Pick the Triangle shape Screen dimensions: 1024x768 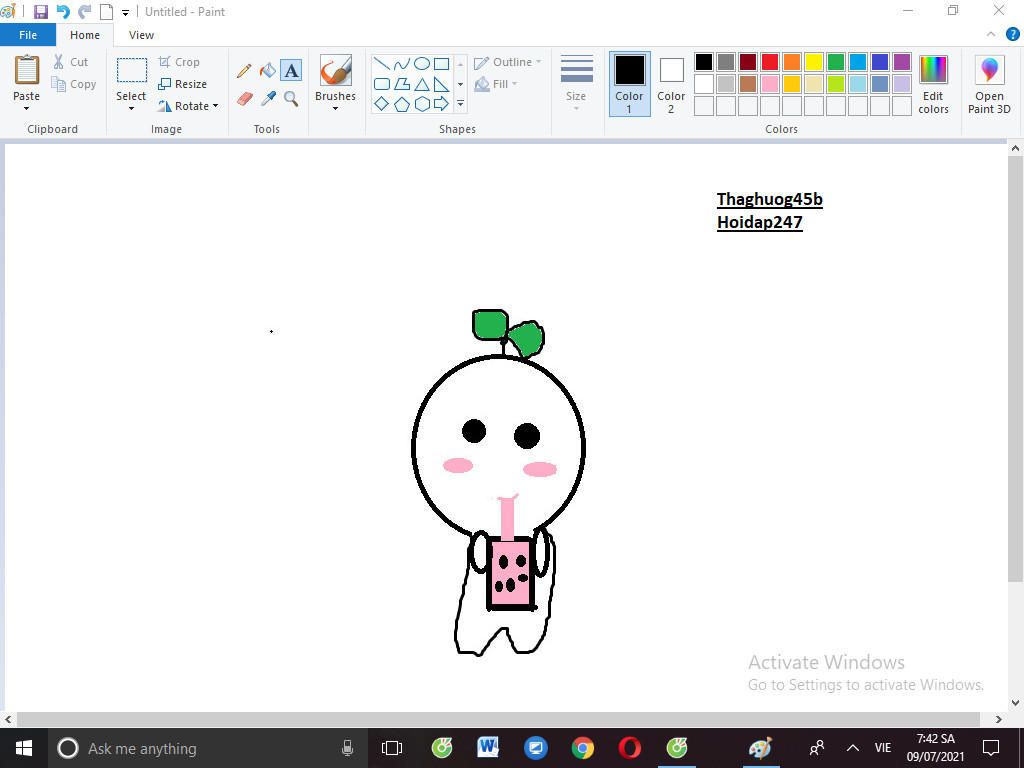click(422, 84)
